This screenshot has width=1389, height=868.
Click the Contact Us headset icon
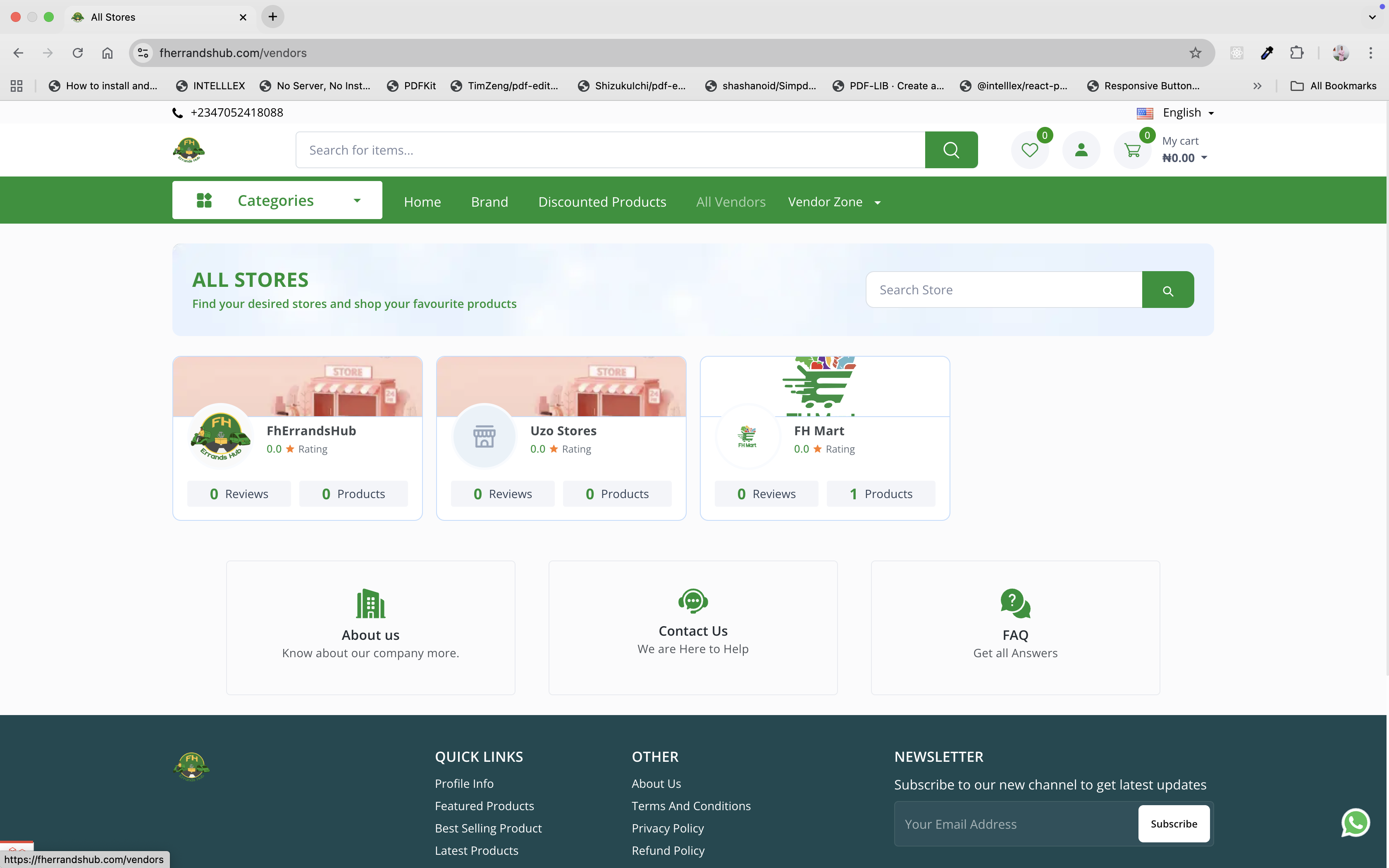(x=693, y=601)
